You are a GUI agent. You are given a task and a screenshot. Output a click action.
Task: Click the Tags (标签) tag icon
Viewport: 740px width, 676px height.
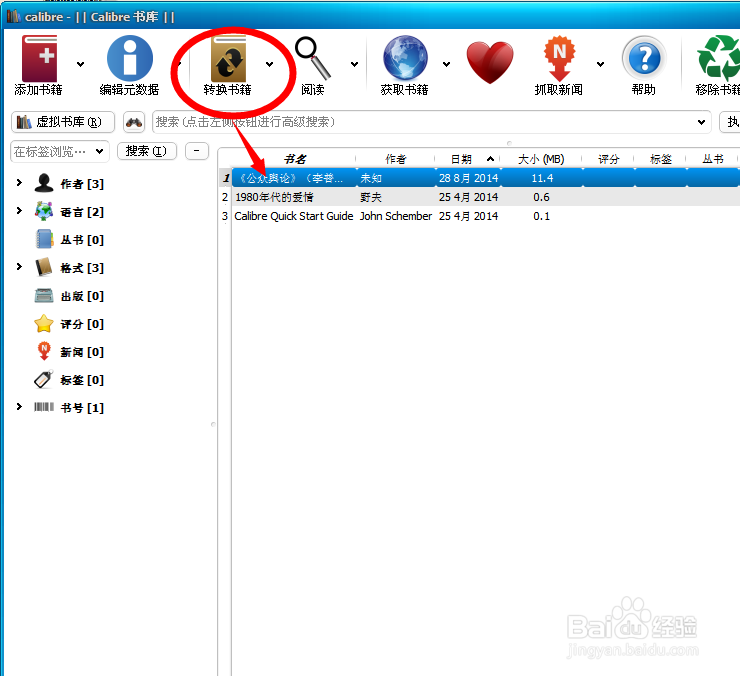(x=44, y=379)
